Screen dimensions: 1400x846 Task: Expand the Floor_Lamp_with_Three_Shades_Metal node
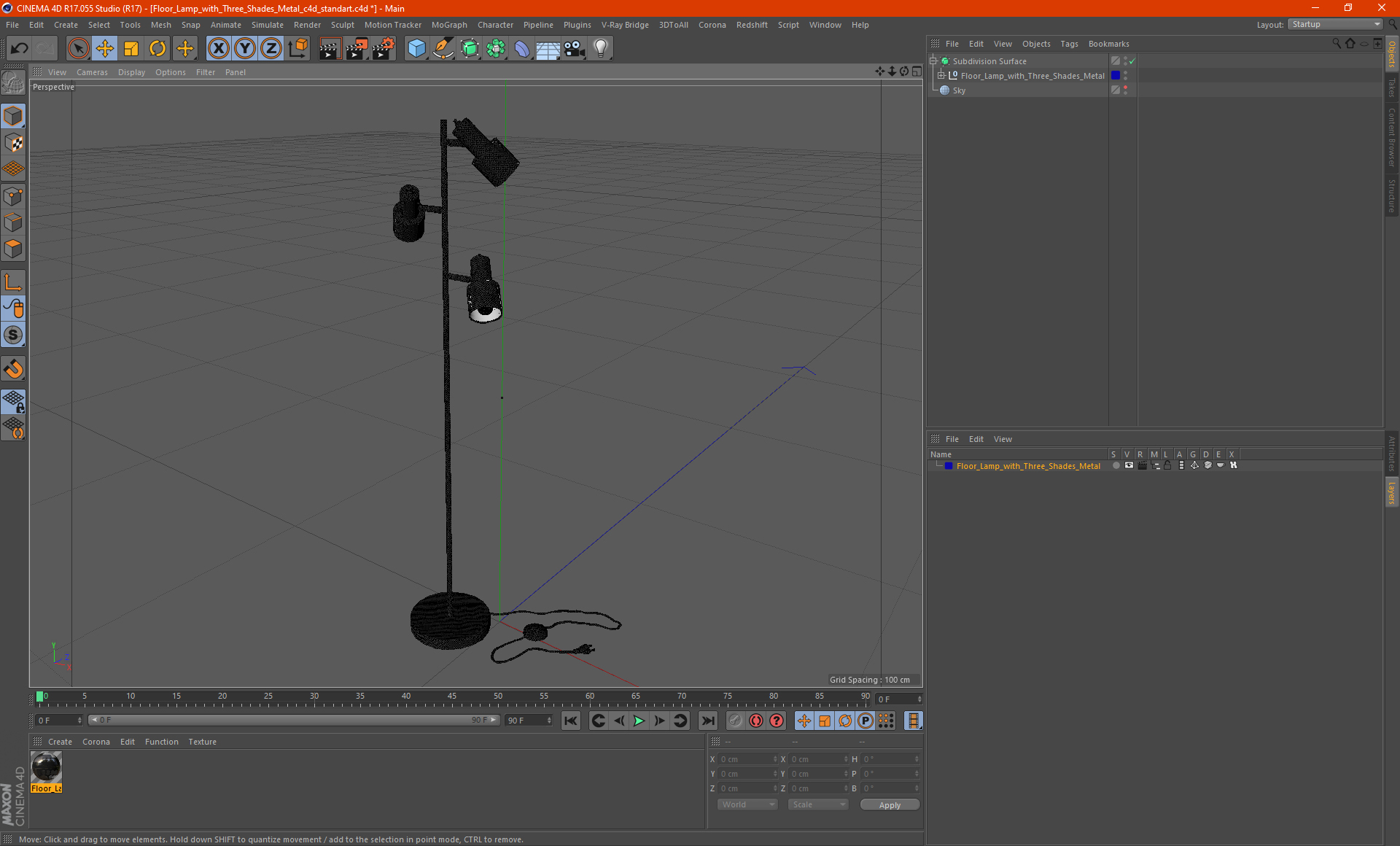[x=941, y=76]
